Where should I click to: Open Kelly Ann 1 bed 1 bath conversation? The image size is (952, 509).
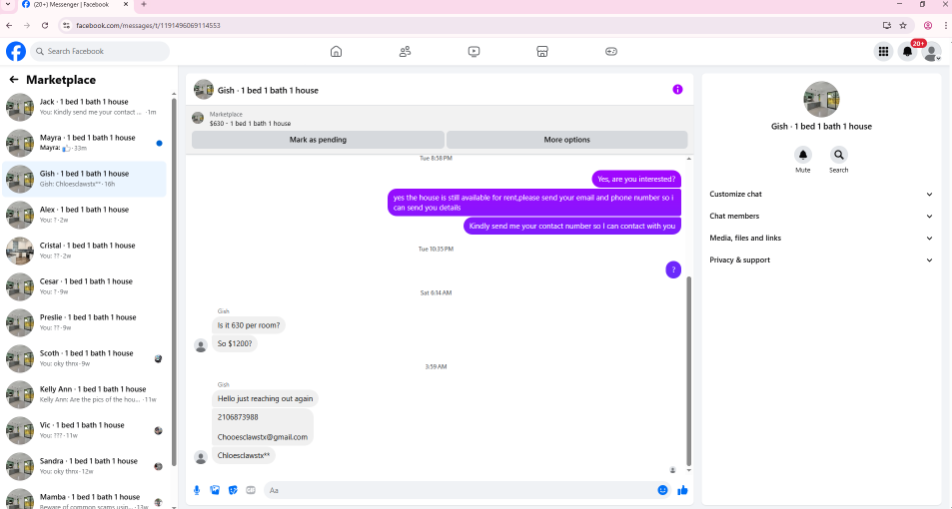(84, 394)
